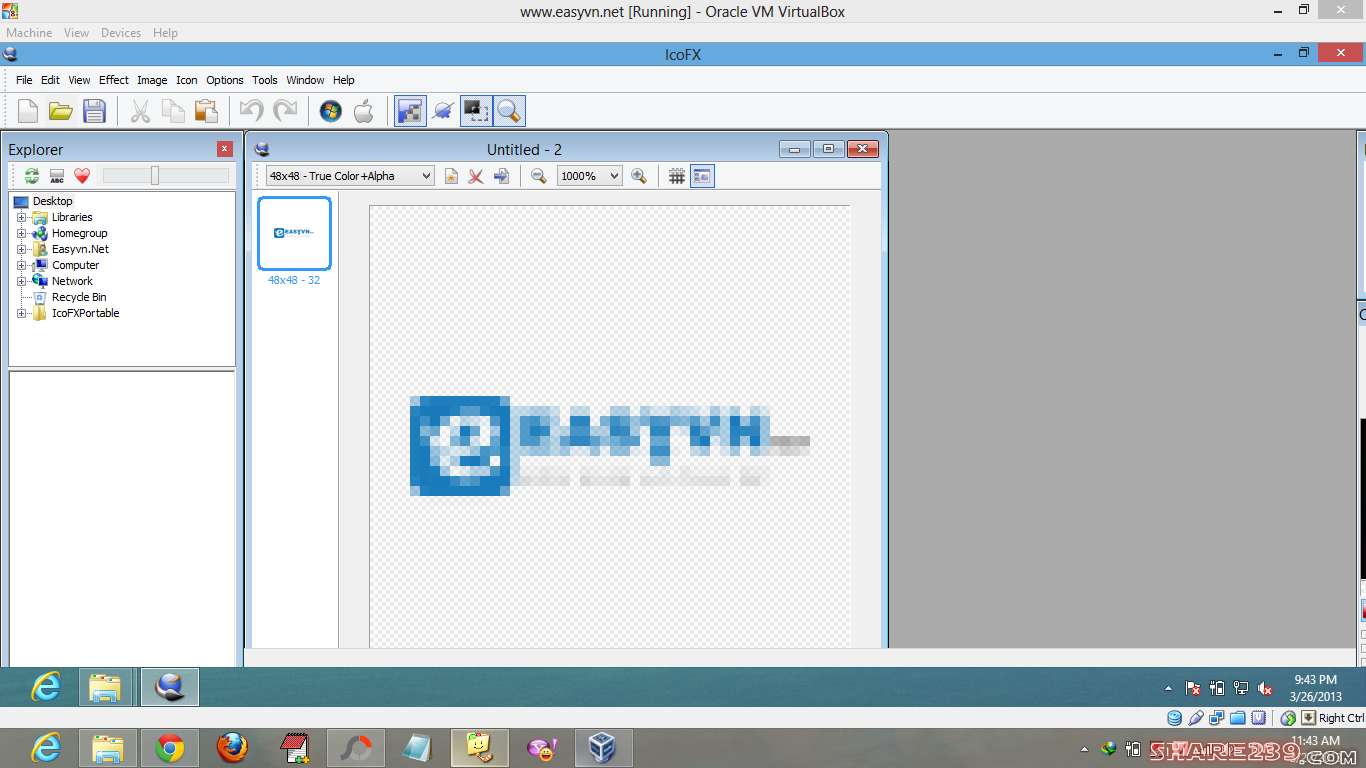Screen dimensions: 1366x768
Task: Expand the Libraries tree node
Action: [22, 217]
